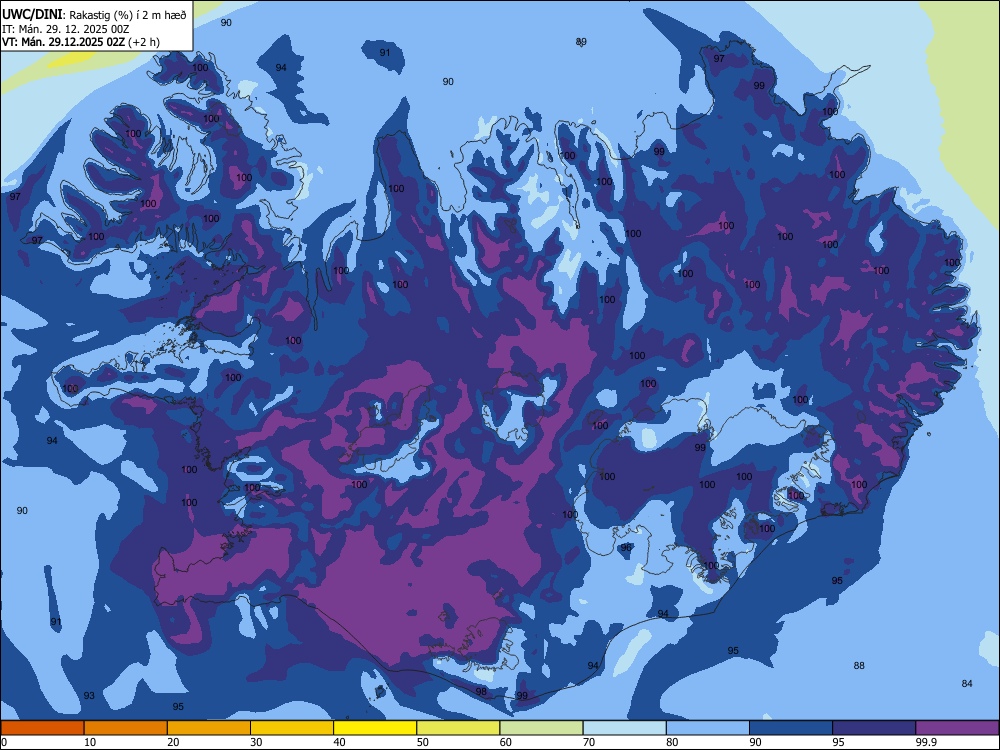Click the legend tick label '30'
Viewport: 1000px width, 750px height.
point(256,742)
